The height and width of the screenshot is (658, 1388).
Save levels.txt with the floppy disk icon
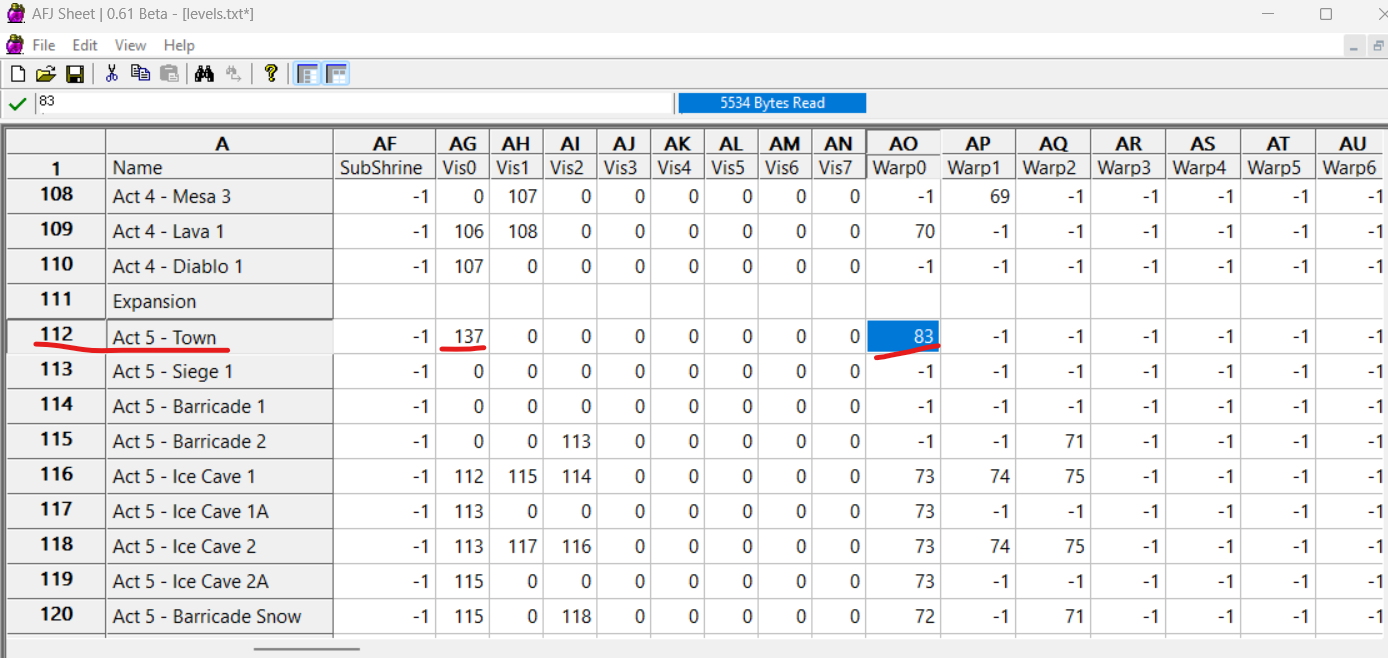[74, 74]
